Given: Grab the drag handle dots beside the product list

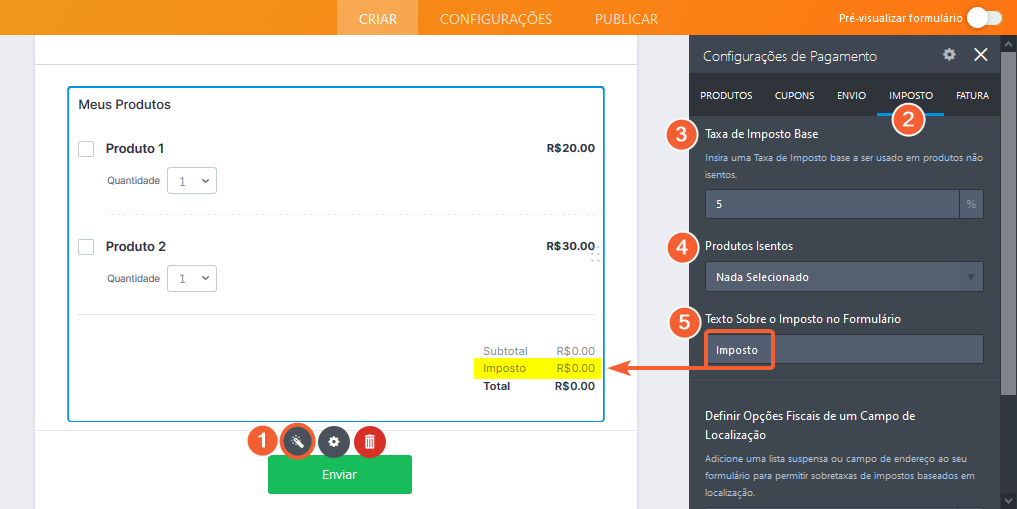Looking at the screenshot, I should click(595, 256).
